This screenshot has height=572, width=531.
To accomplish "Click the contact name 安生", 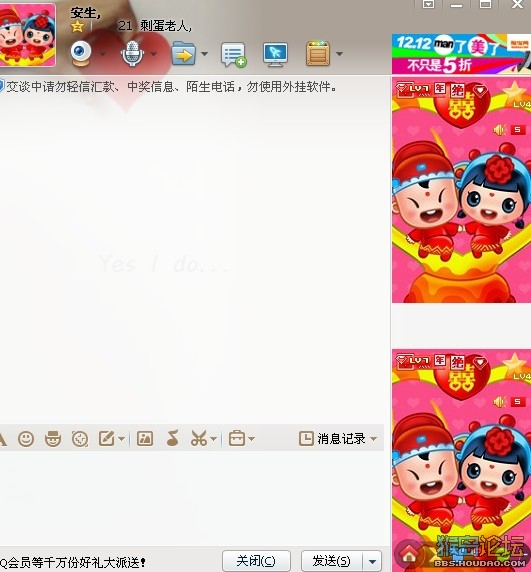I will click(x=84, y=13).
